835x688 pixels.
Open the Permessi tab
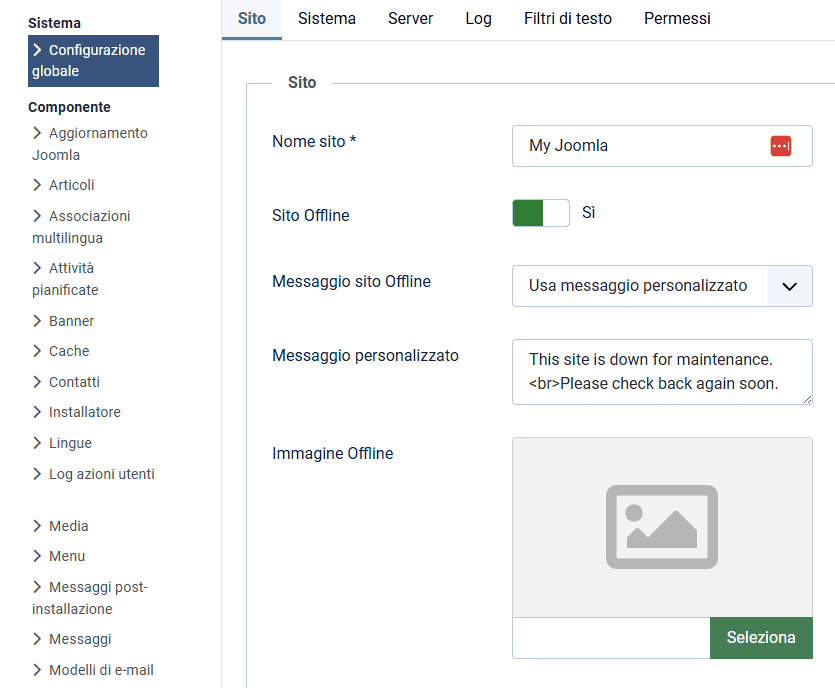[677, 19]
